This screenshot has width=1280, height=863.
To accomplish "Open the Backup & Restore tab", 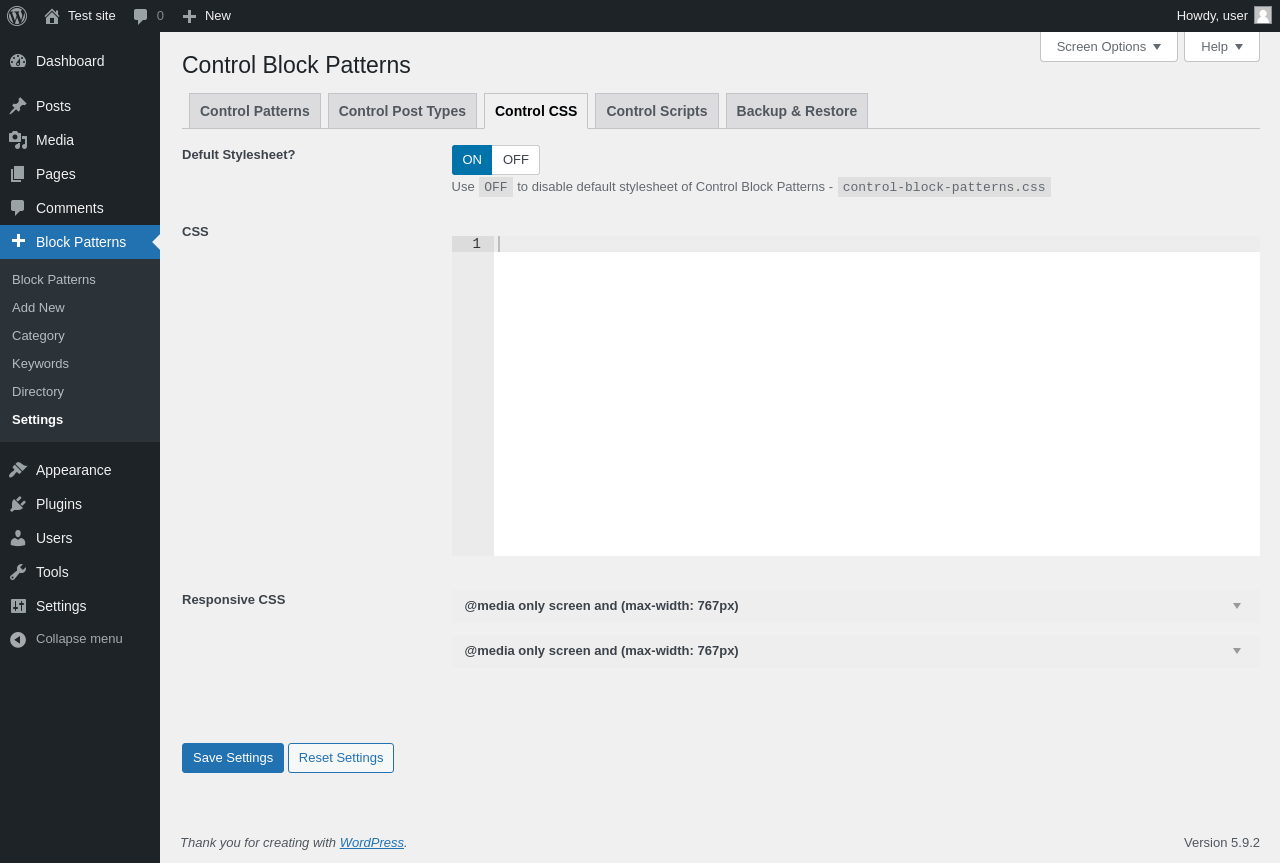I will (x=796, y=111).
